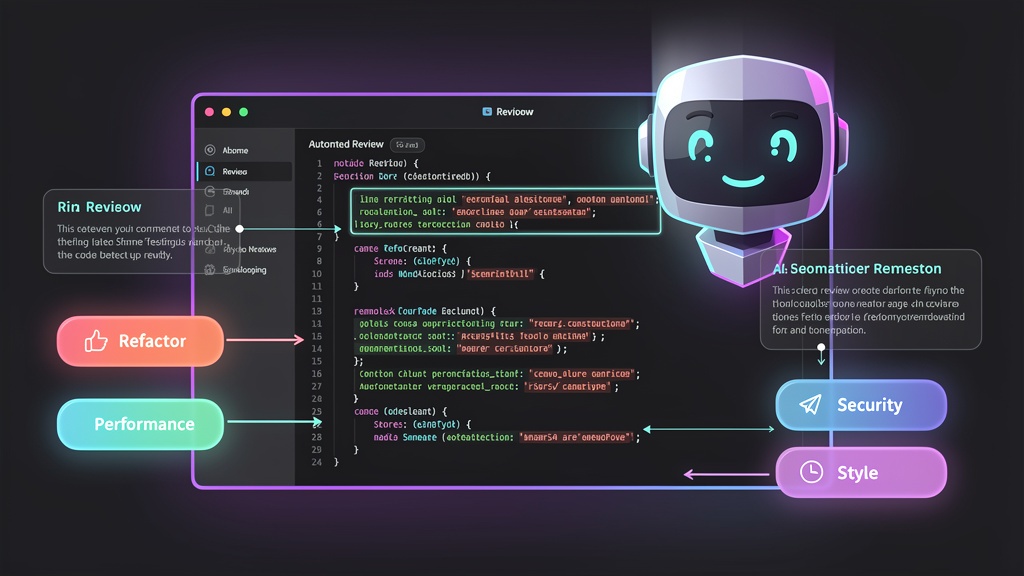
Task: Click the Rin Review card description text
Action: click(144, 242)
